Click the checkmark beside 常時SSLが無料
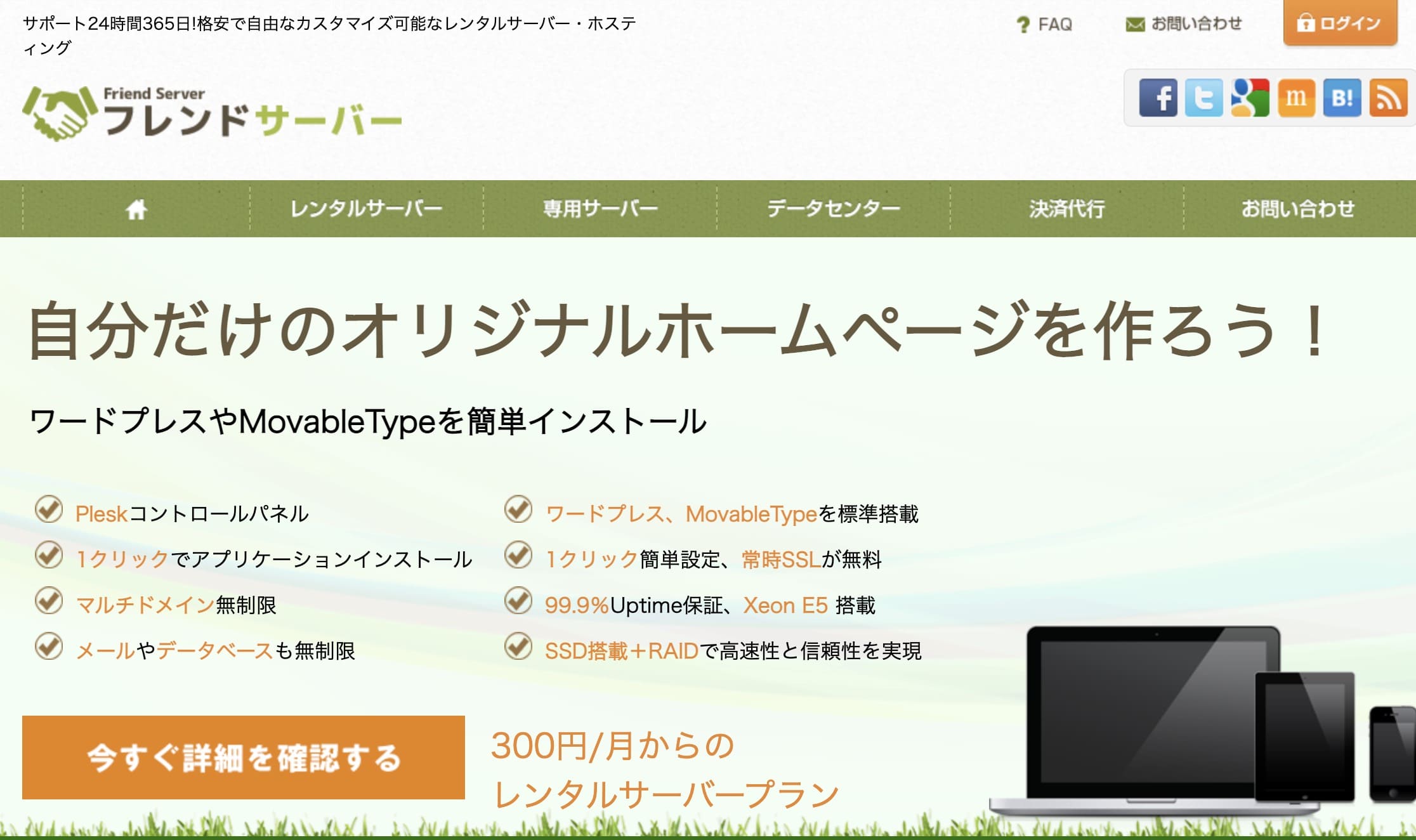Viewport: 1416px width, 840px height. [518, 555]
